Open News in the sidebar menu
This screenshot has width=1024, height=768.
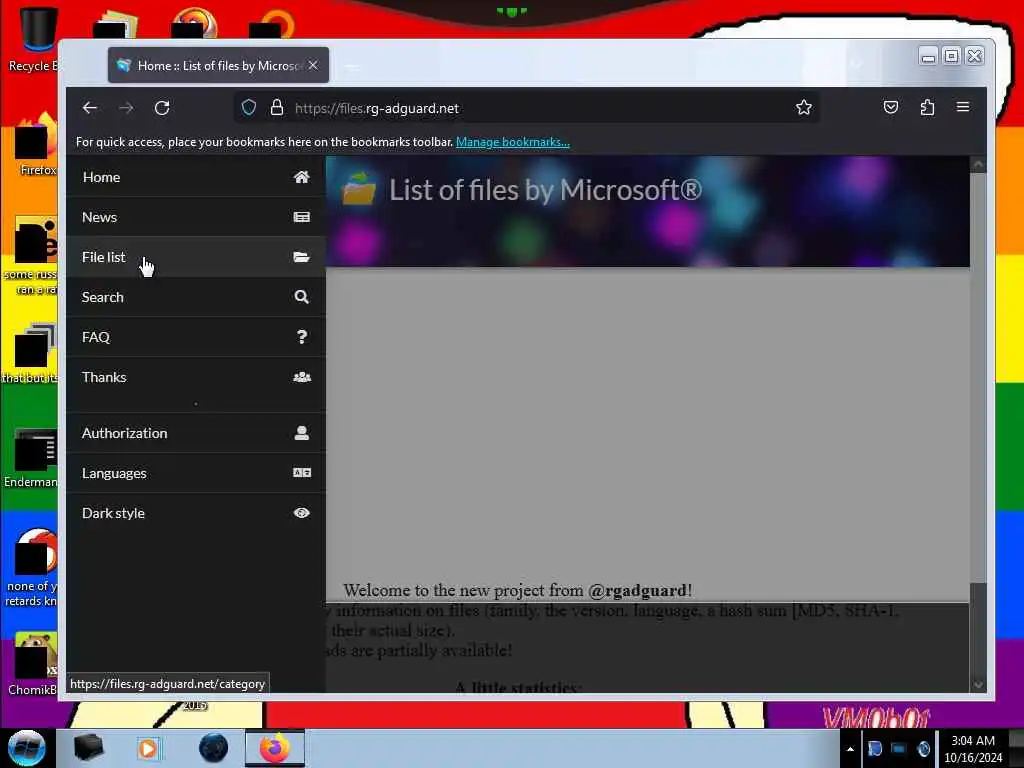(196, 217)
